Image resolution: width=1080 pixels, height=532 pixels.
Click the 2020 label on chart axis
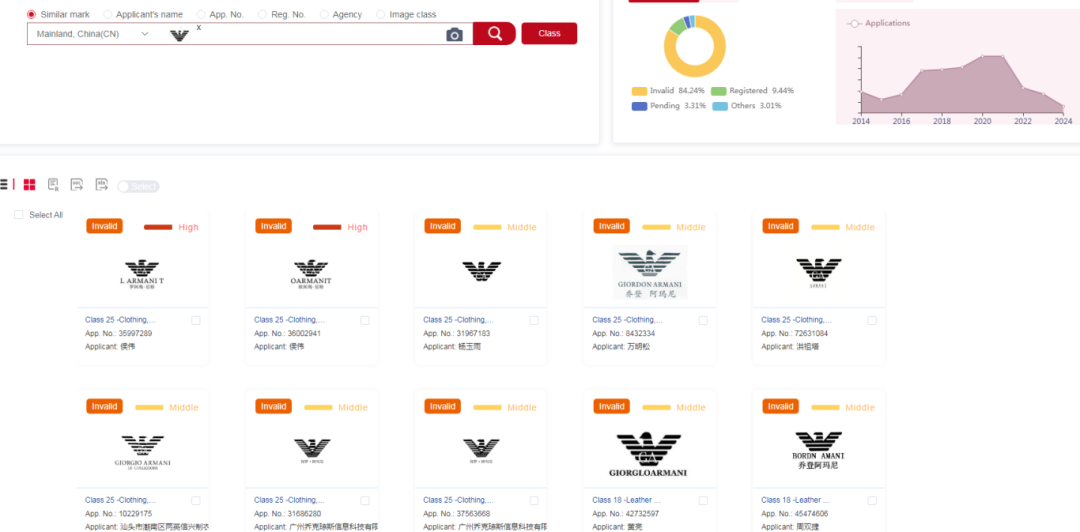click(x=982, y=121)
